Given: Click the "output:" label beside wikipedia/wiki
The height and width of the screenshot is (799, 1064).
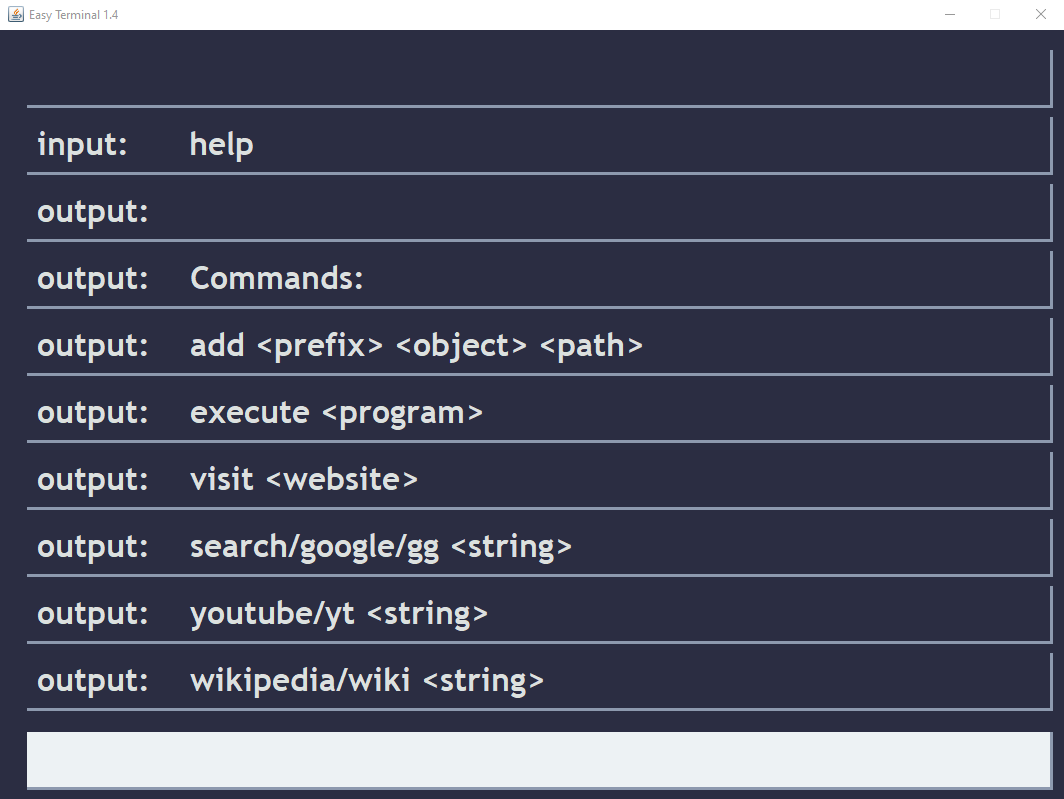Looking at the screenshot, I should tap(92, 680).
